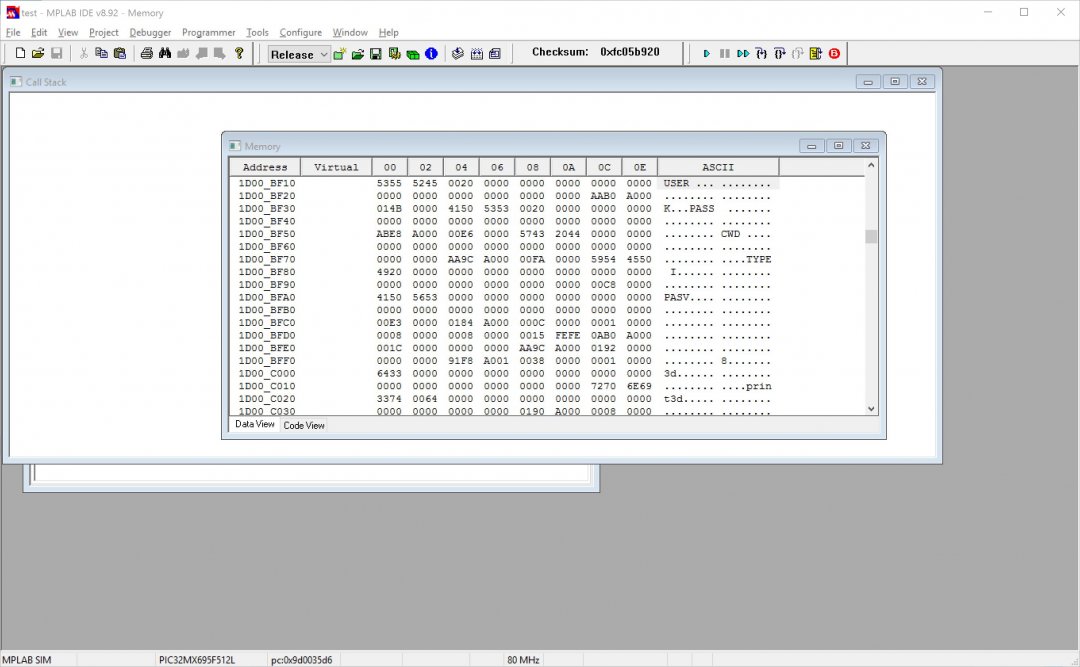Screen dimensions: 1080x667
Task: Click the Open File folder icon
Action: click(x=38, y=54)
